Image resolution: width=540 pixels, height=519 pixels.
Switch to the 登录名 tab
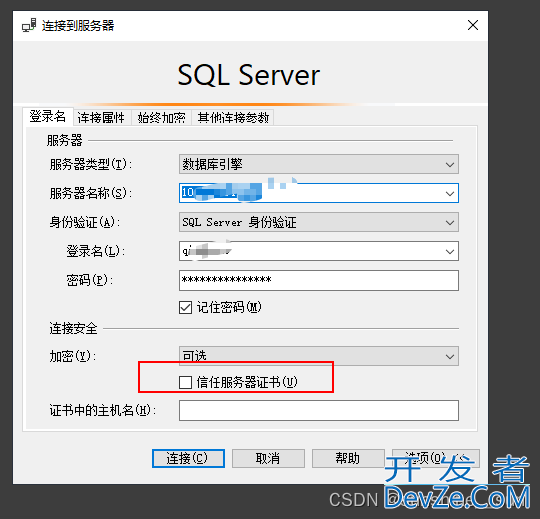[x=48, y=117]
